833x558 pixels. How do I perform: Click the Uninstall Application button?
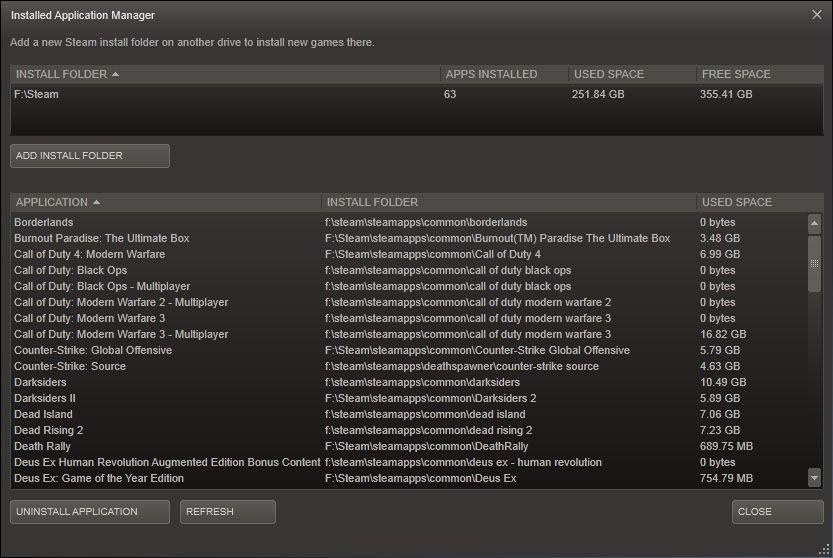pyautogui.click(x=90, y=512)
